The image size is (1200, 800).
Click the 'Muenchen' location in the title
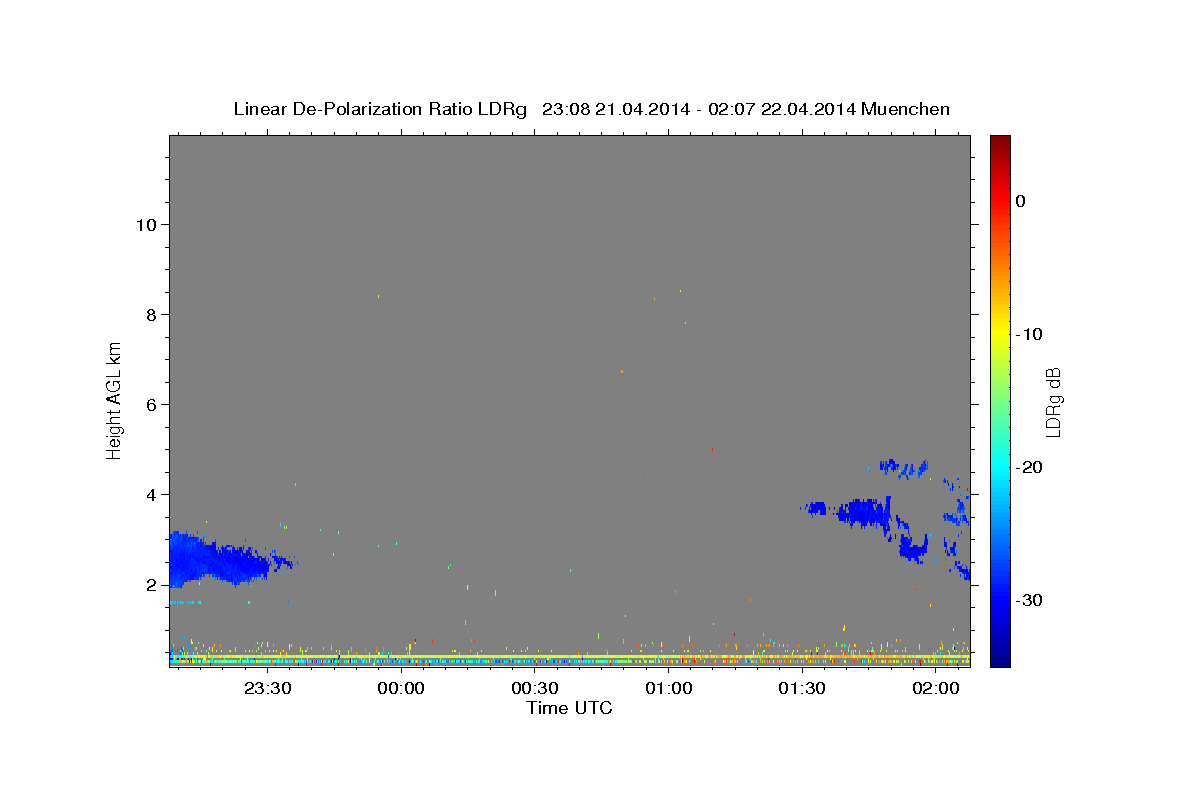click(905, 109)
